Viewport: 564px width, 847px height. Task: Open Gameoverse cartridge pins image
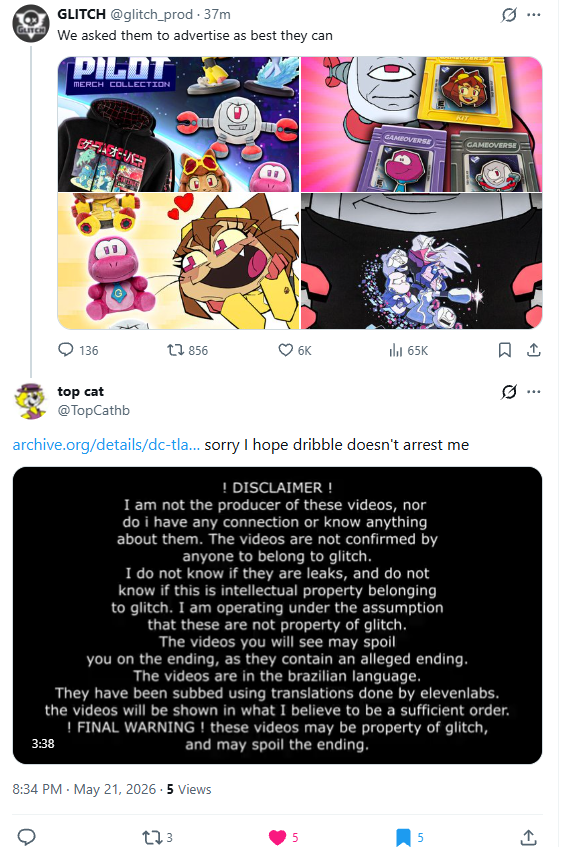(x=421, y=124)
